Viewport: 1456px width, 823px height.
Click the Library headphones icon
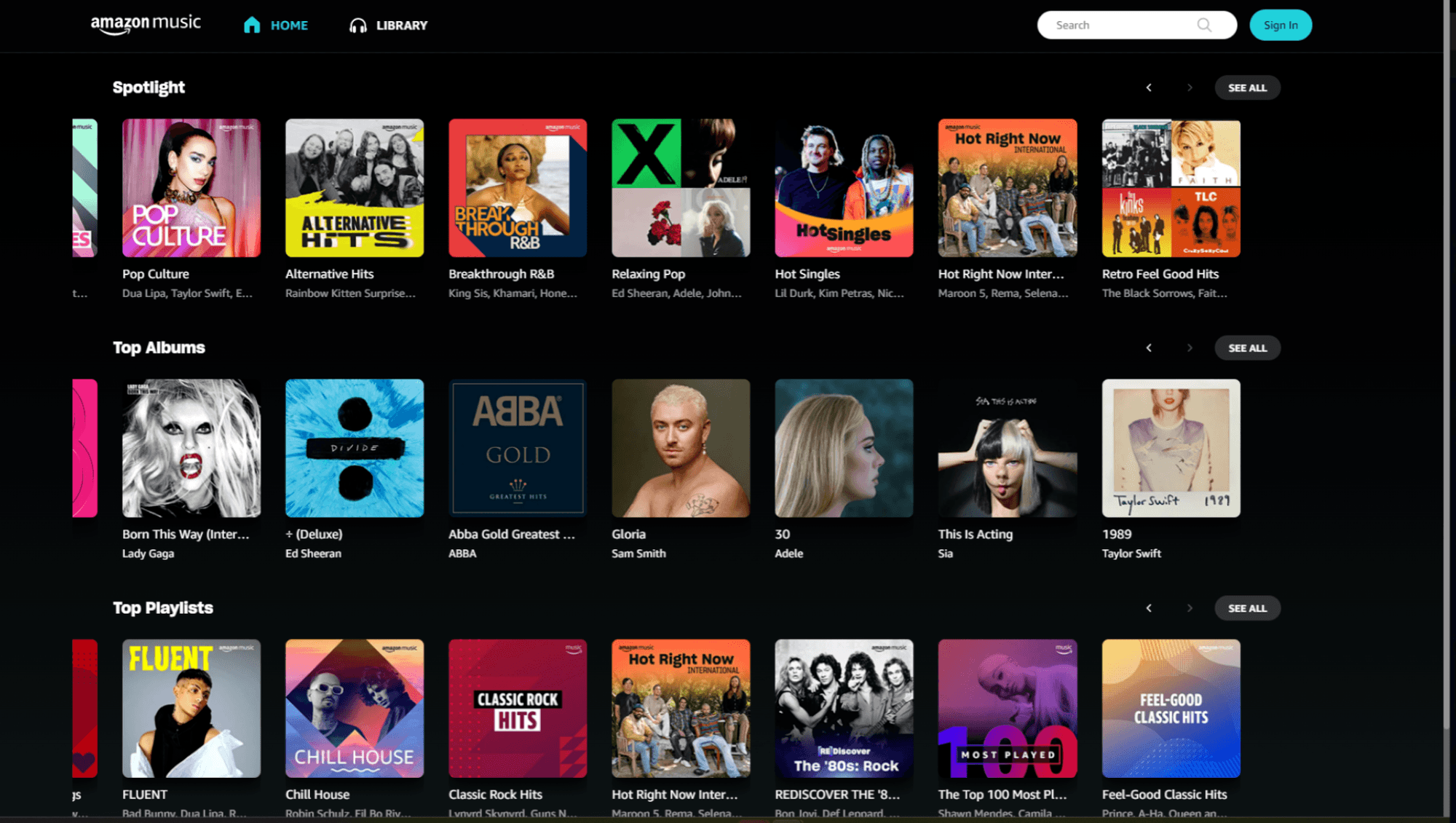(357, 25)
